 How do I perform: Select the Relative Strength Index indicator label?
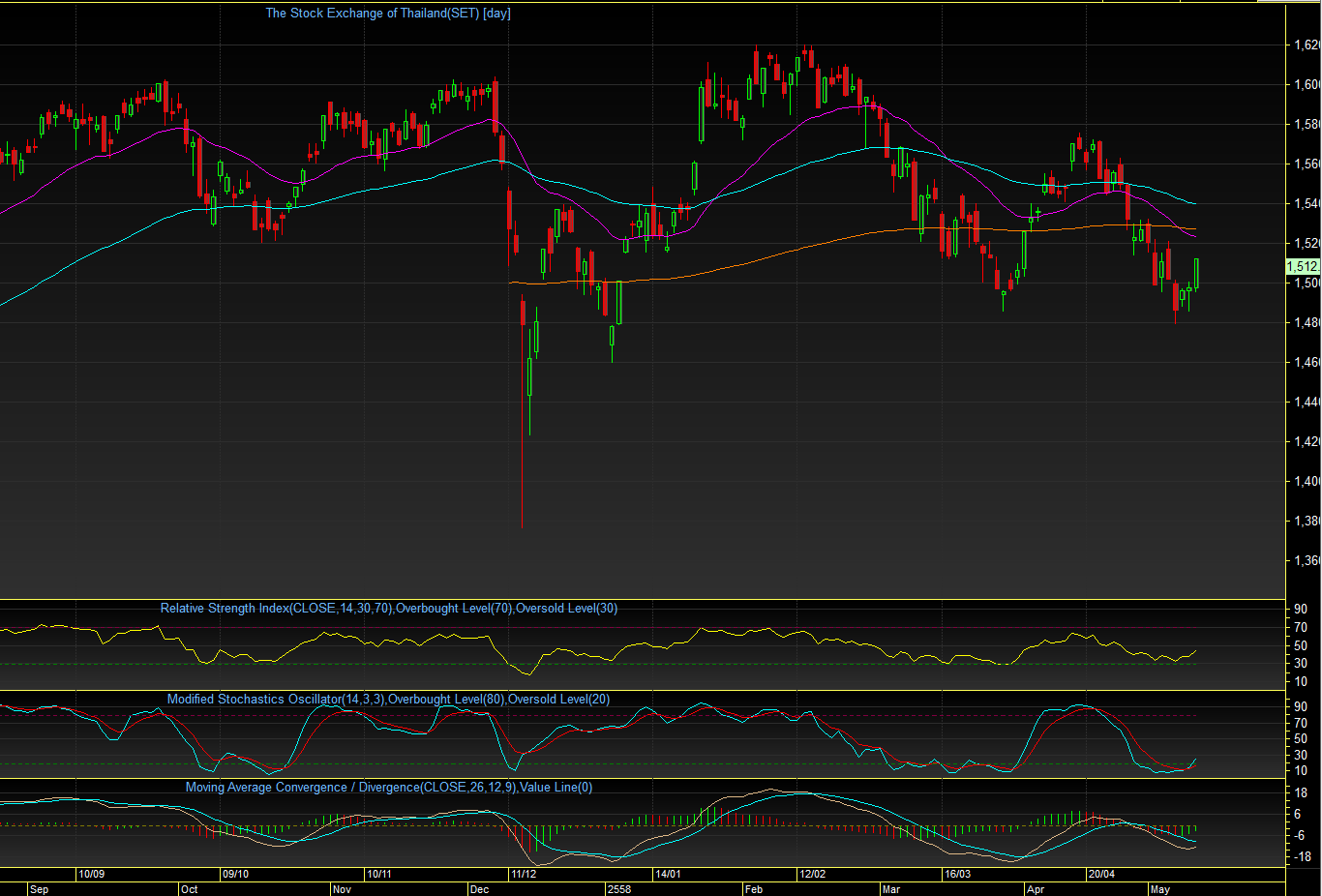pos(389,609)
